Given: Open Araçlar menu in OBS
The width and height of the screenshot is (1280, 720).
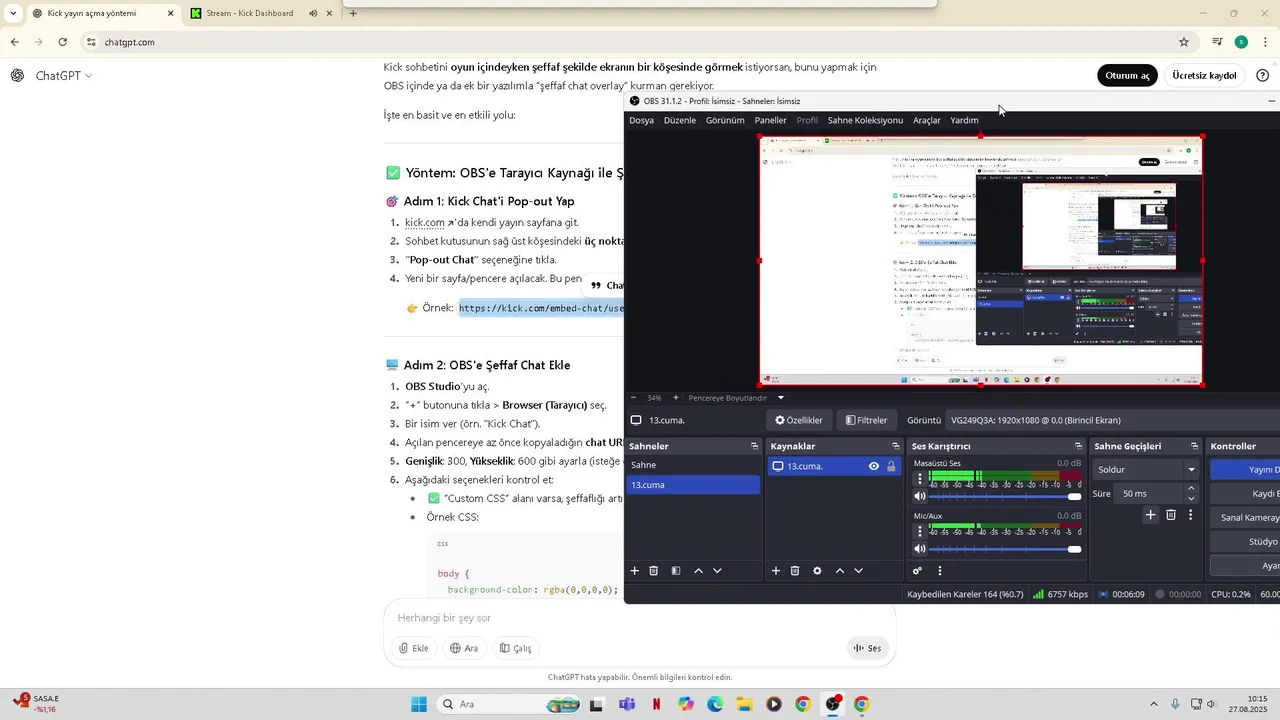Looking at the screenshot, I should pyautogui.click(x=927, y=120).
